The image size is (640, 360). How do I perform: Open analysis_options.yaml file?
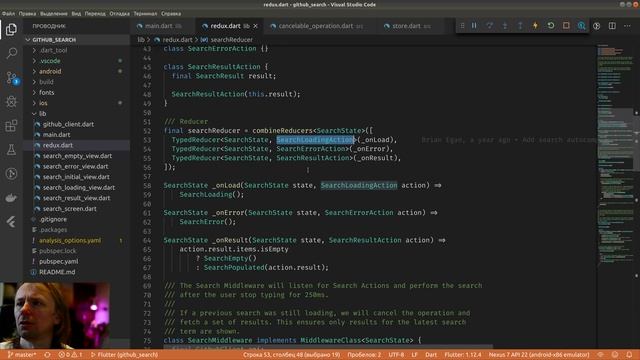(70, 240)
